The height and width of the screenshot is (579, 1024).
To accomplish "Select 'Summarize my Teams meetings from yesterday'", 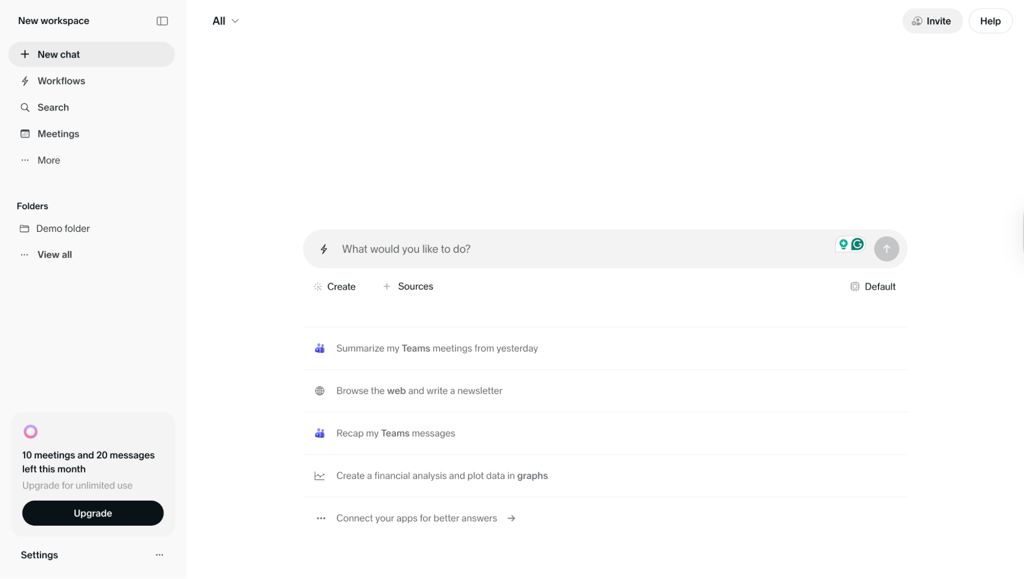I will [605, 349].
